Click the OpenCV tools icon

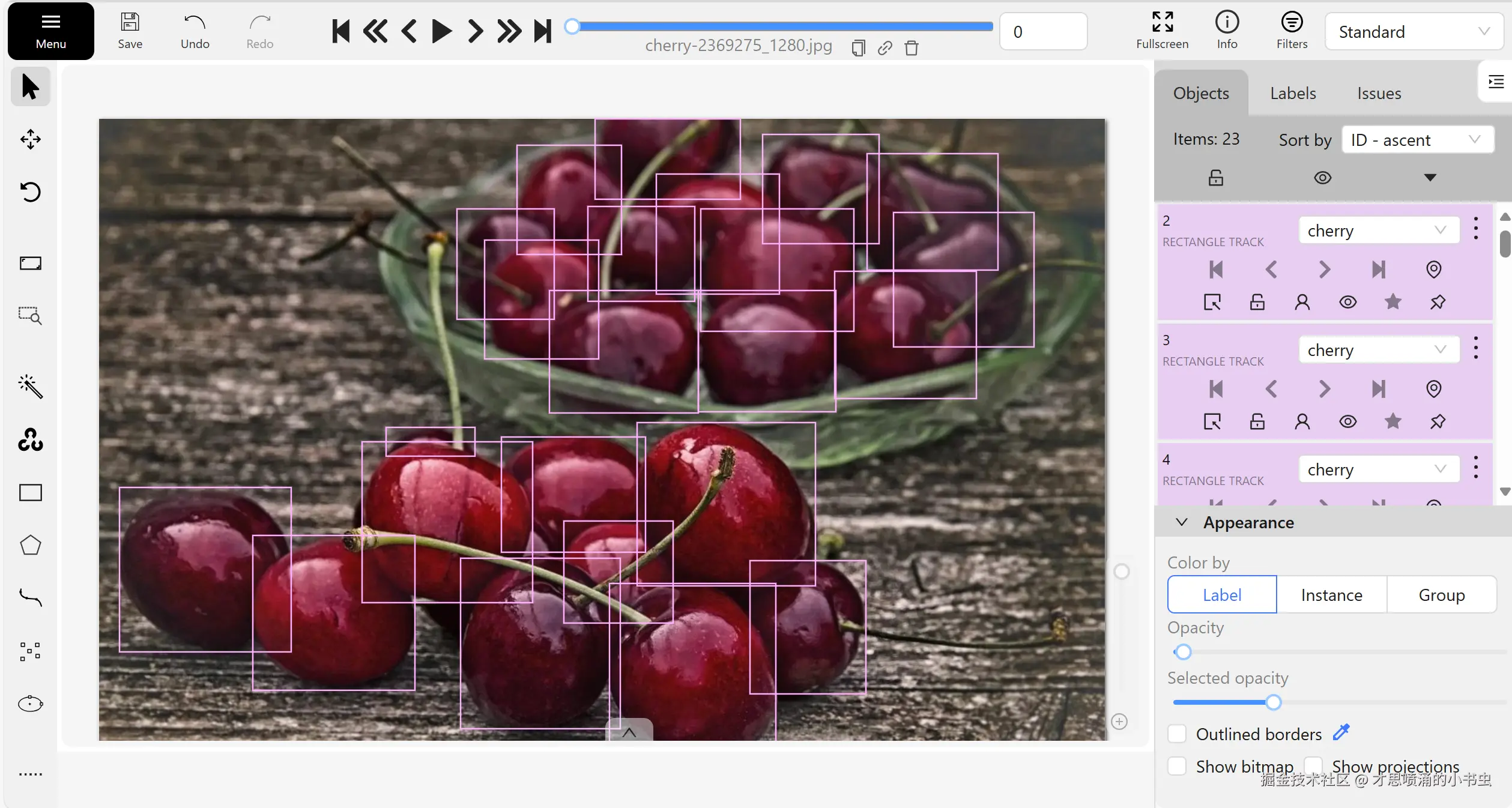(30, 440)
